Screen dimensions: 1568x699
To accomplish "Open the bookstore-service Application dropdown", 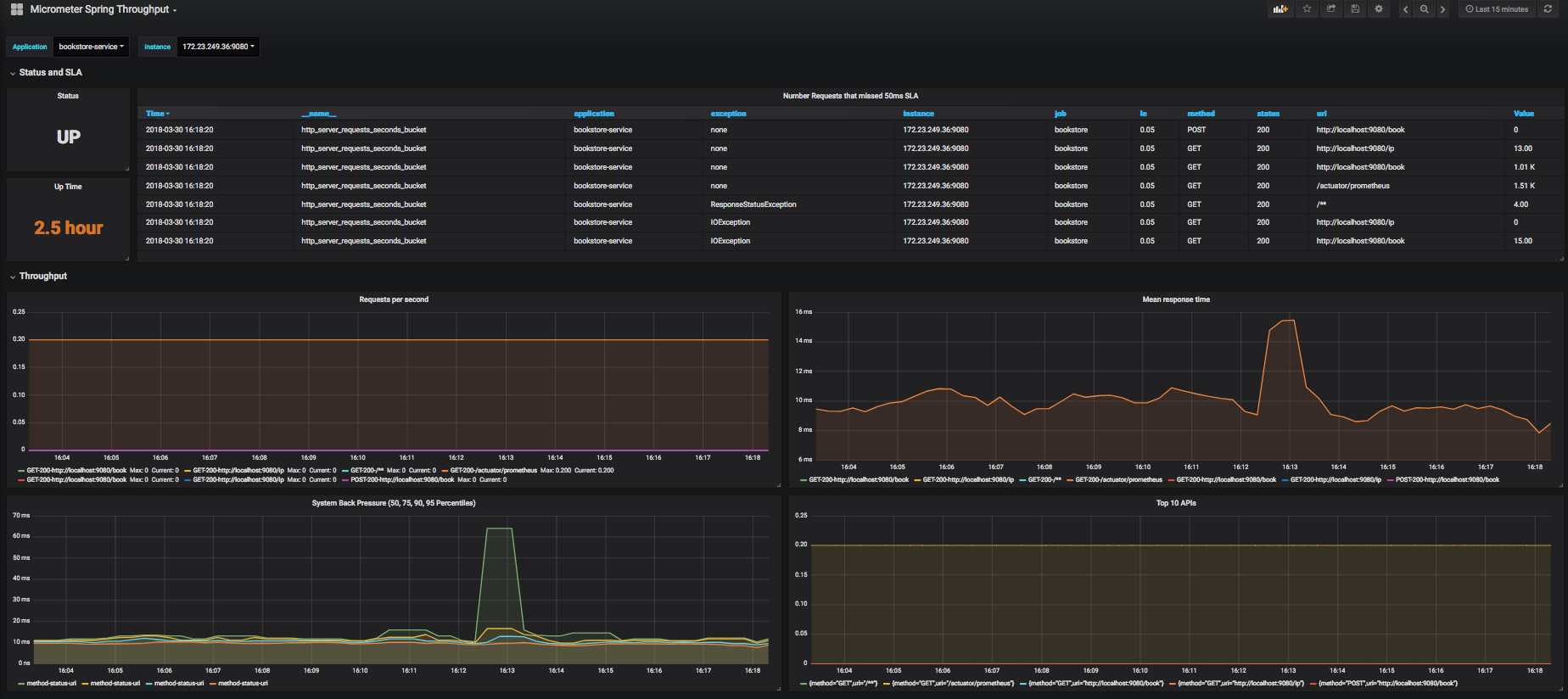I will coord(91,47).
